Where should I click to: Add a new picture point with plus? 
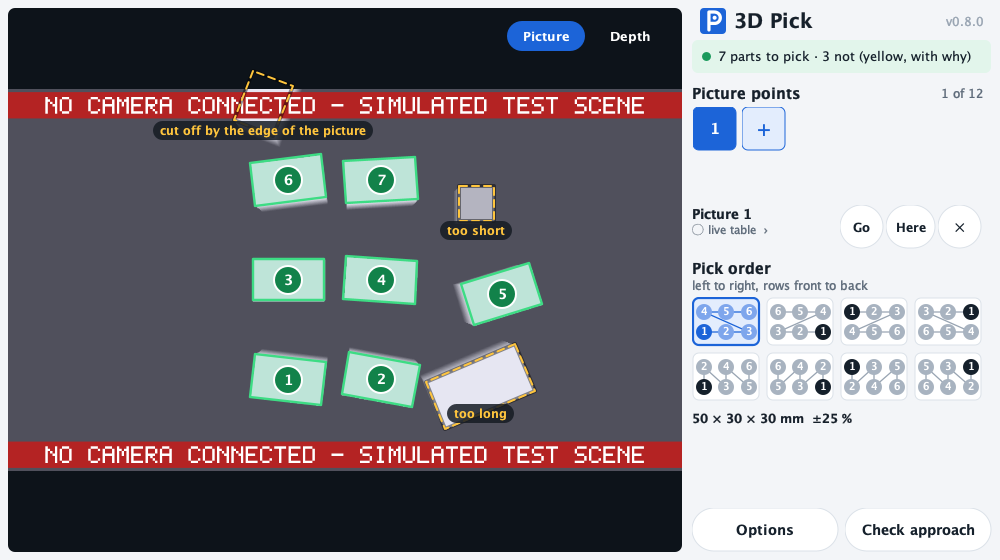[x=763, y=129]
